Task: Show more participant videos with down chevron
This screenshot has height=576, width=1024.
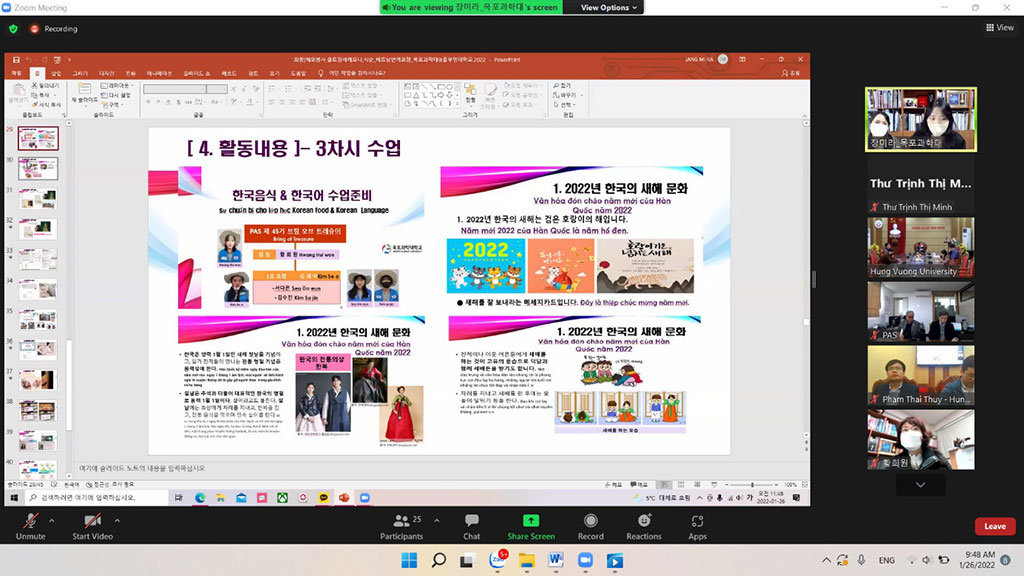Action: coord(920,485)
